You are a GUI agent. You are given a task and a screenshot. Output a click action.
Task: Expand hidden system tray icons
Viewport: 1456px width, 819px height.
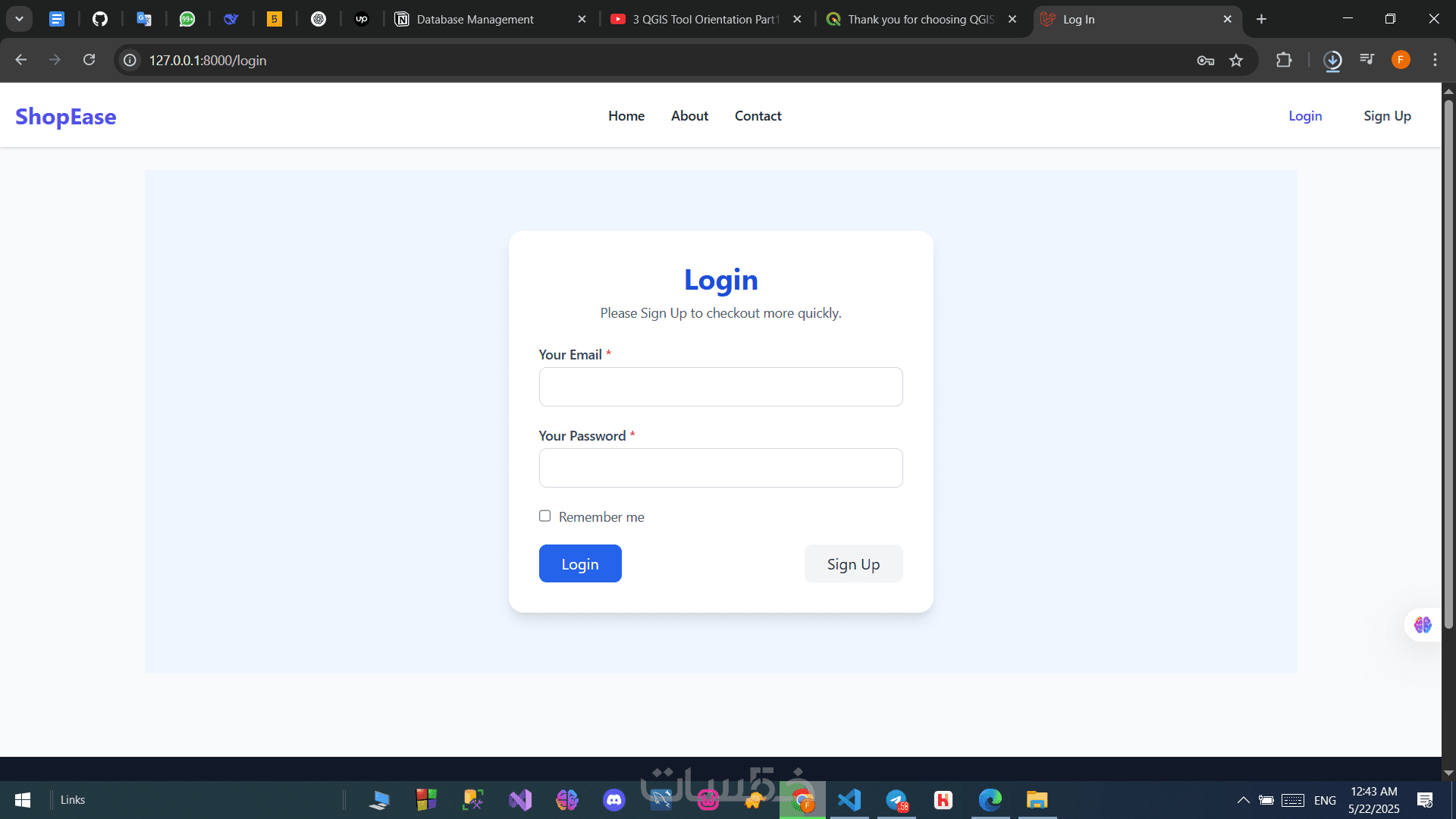[x=1244, y=800]
